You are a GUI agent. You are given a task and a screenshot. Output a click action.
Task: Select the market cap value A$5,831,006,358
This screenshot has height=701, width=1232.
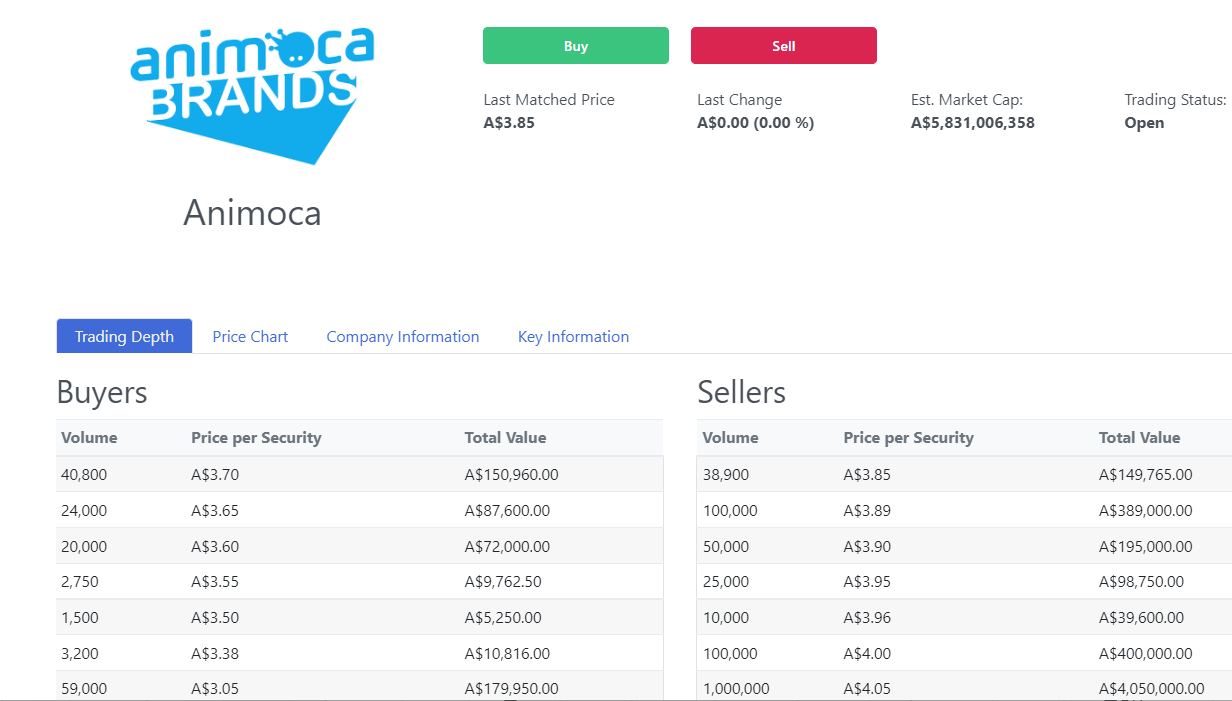tap(973, 123)
